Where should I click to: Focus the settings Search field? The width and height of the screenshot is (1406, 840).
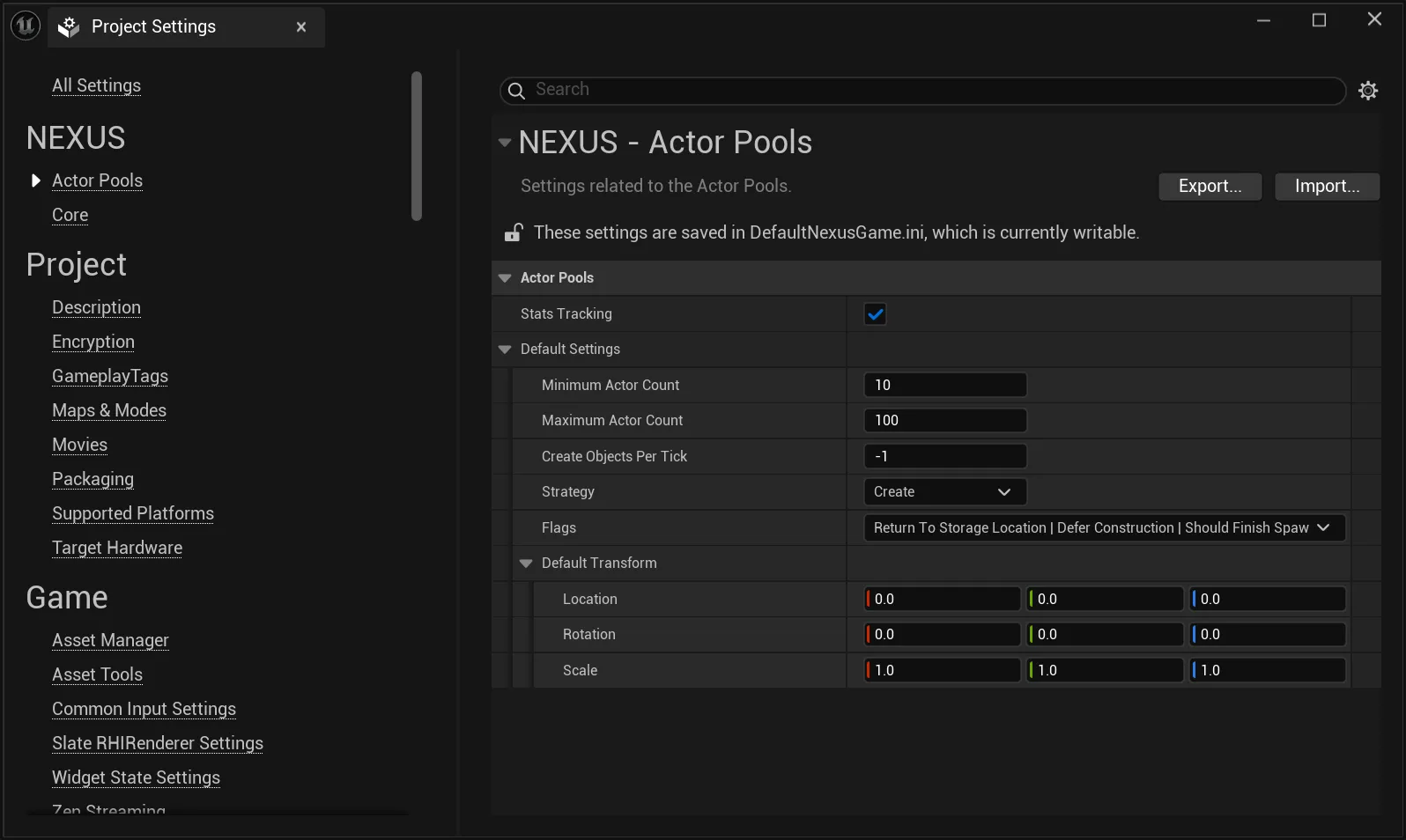(x=922, y=91)
